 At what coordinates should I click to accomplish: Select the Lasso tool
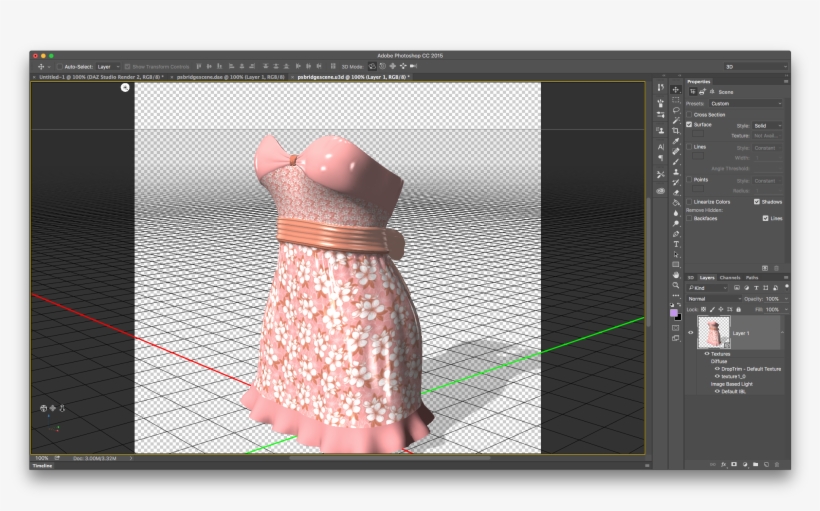676,110
